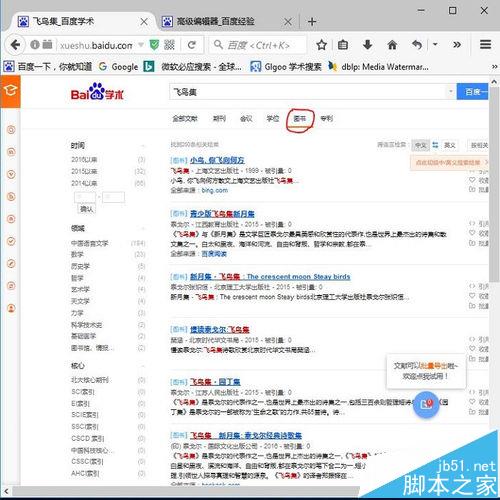Show more toolbar items with double chevron

(x=457, y=45)
